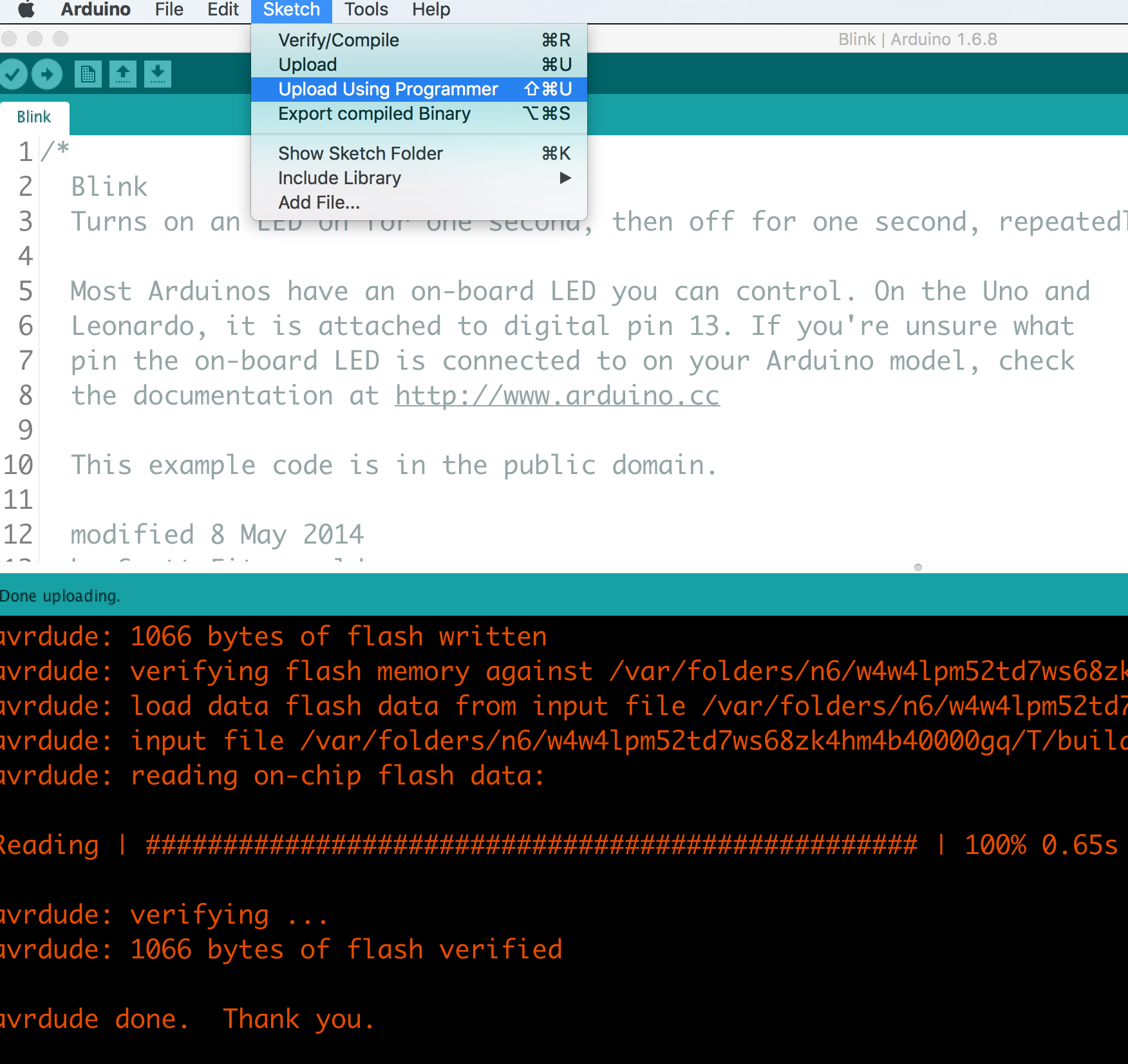Viewport: 1128px width, 1064px height.
Task: Click the Upload arrow toolbar button
Action: pyautogui.click(x=46, y=74)
